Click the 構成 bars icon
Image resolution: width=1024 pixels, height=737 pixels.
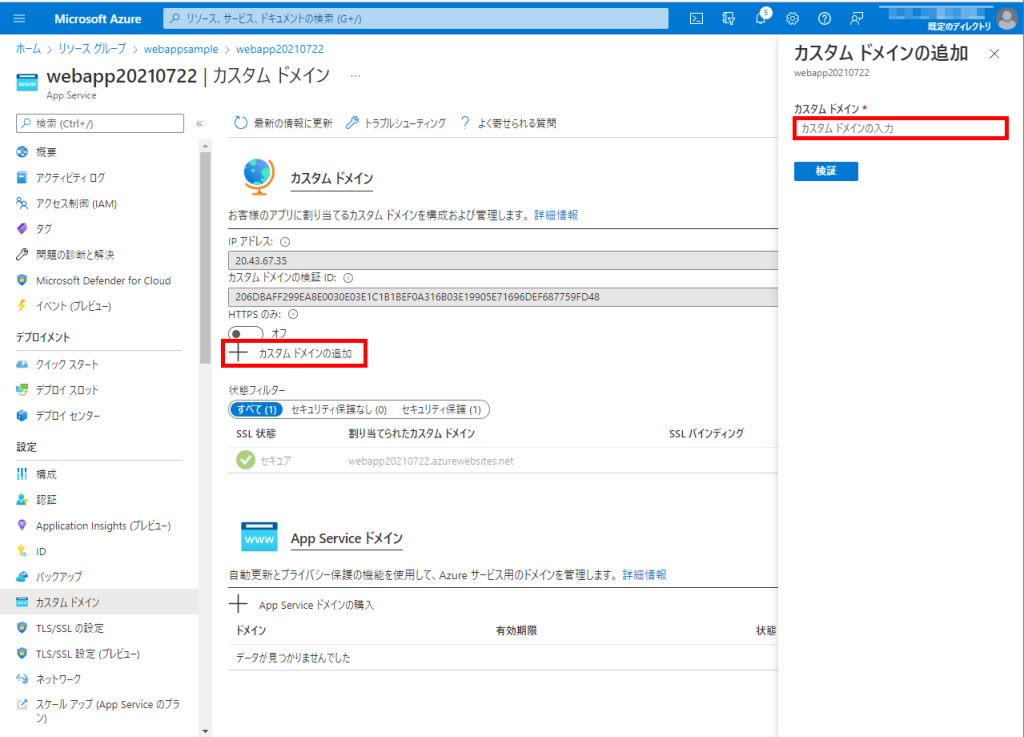(22, 474)
